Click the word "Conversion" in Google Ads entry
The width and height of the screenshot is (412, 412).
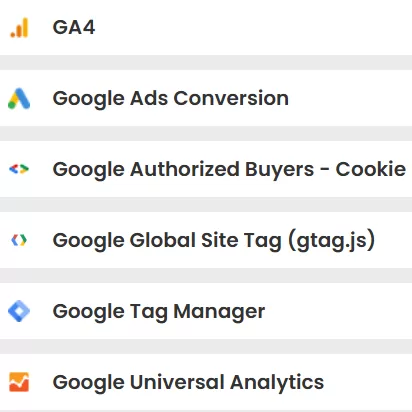[x=231, y=98]
